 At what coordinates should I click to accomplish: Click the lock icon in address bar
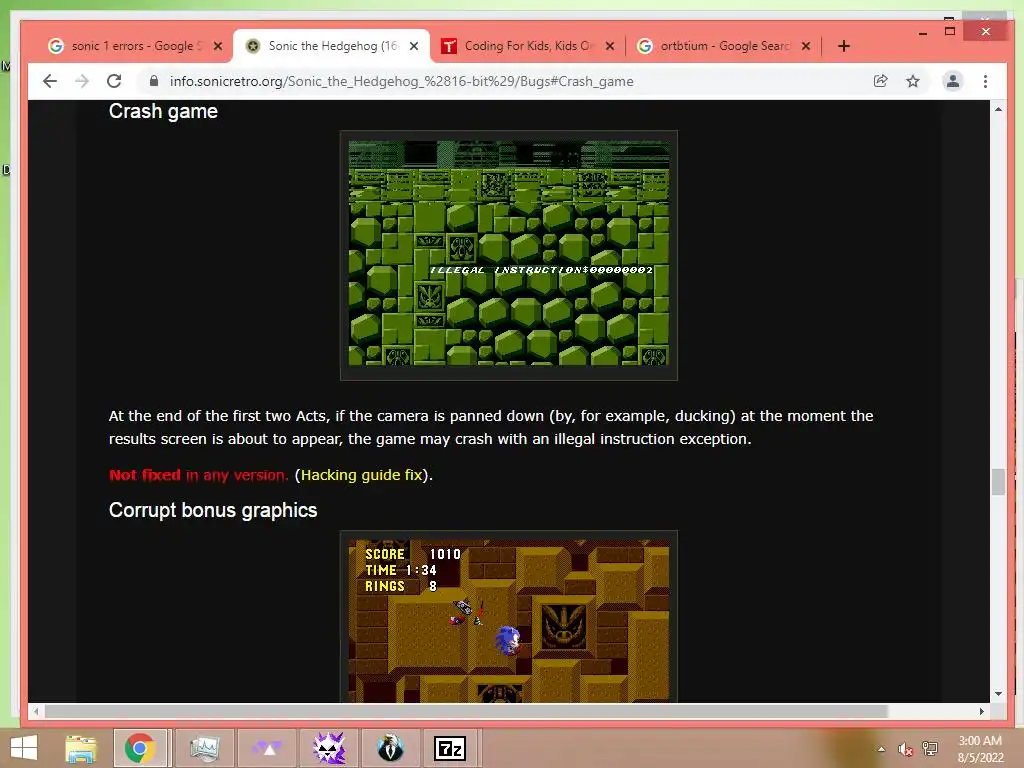tap(153, 81)
